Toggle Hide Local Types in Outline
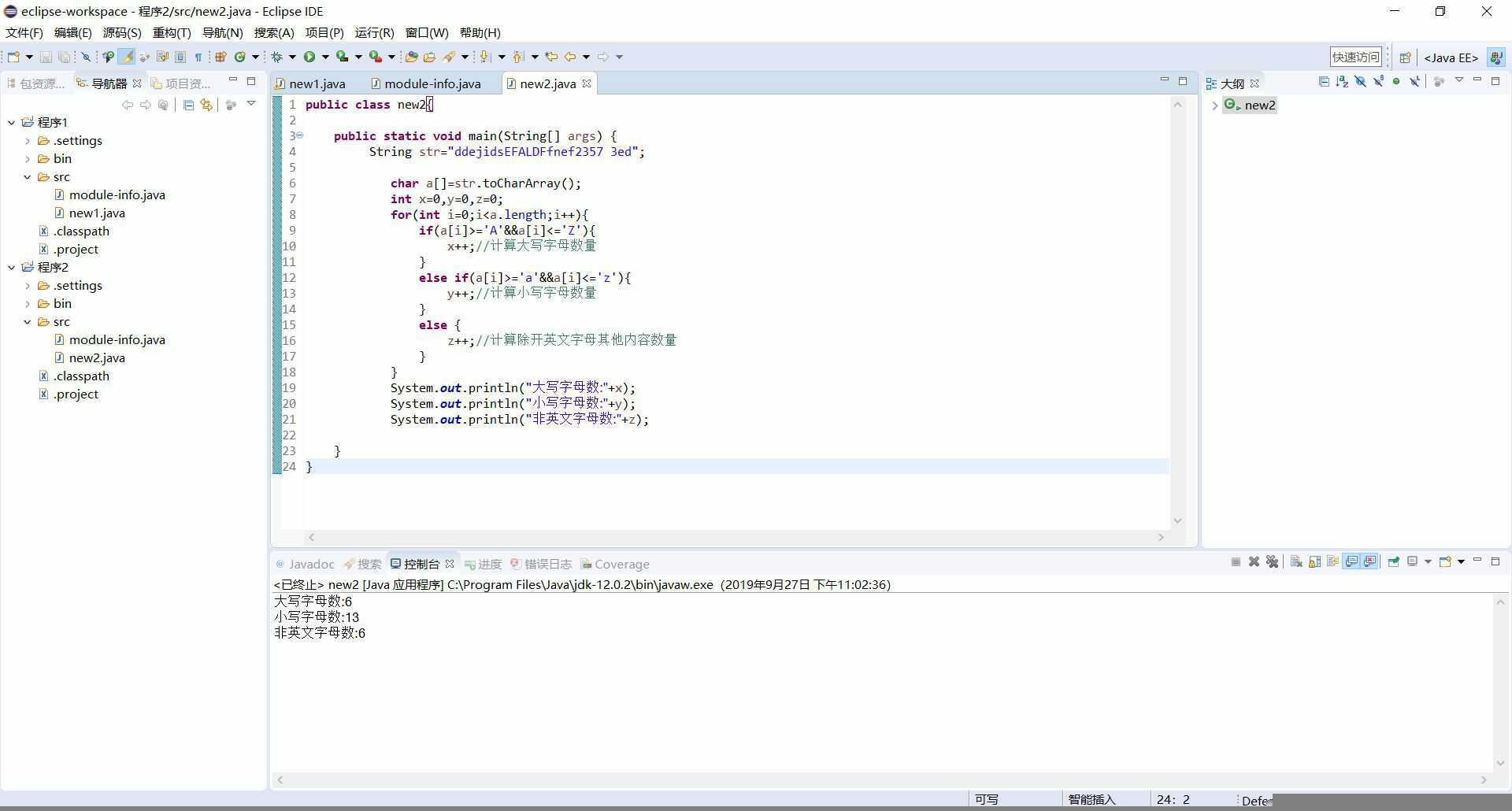 tap(1415, 82)
